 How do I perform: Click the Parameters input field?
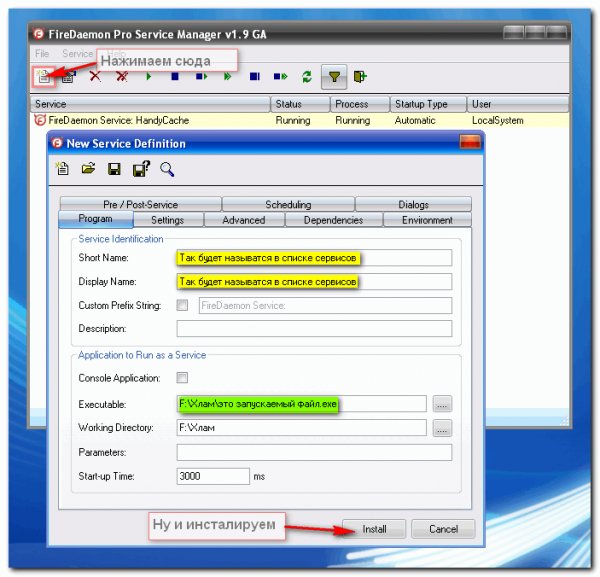(314, 452)
